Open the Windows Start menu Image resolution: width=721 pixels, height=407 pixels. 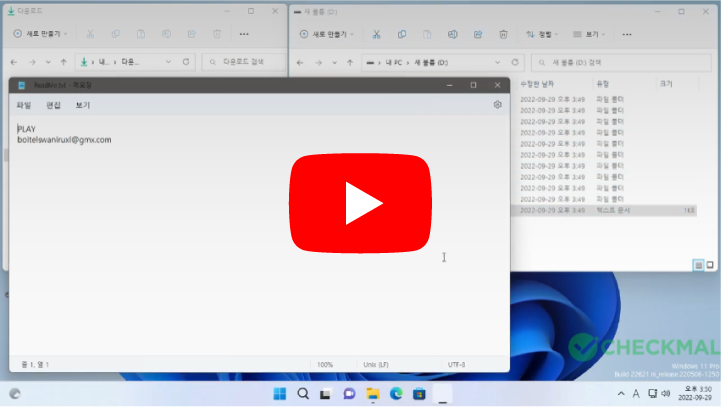point(280,394)
